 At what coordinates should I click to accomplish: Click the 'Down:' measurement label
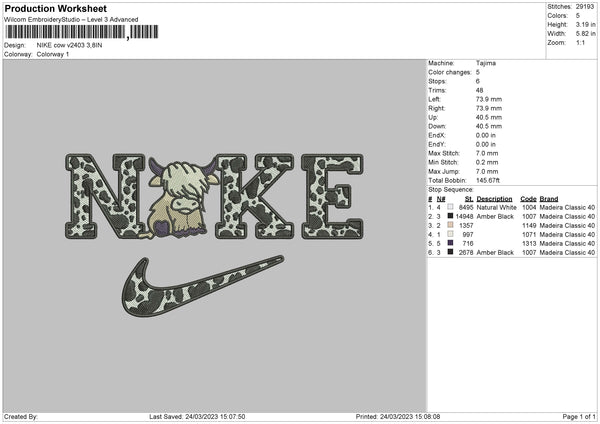[x=437, y=126]
